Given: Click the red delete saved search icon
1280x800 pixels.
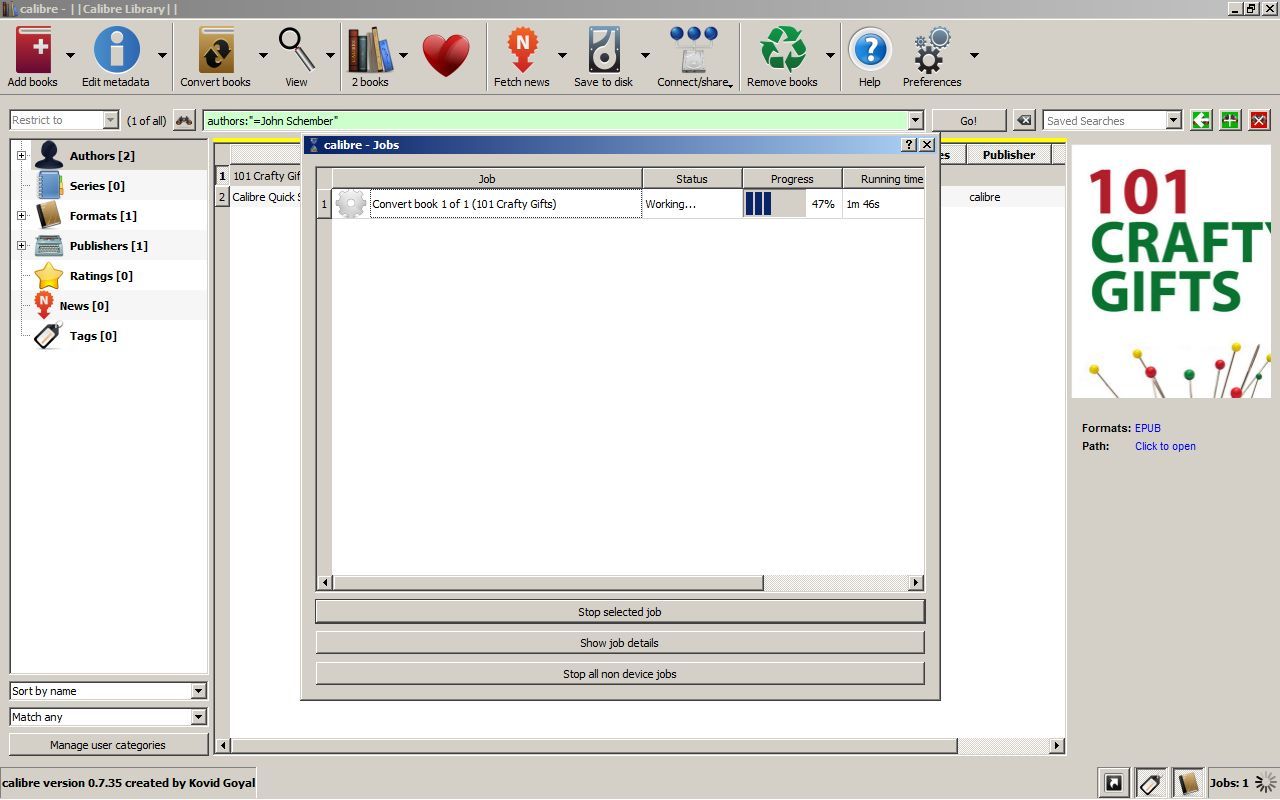Looking at the screenshot, I should [1259, 120].
